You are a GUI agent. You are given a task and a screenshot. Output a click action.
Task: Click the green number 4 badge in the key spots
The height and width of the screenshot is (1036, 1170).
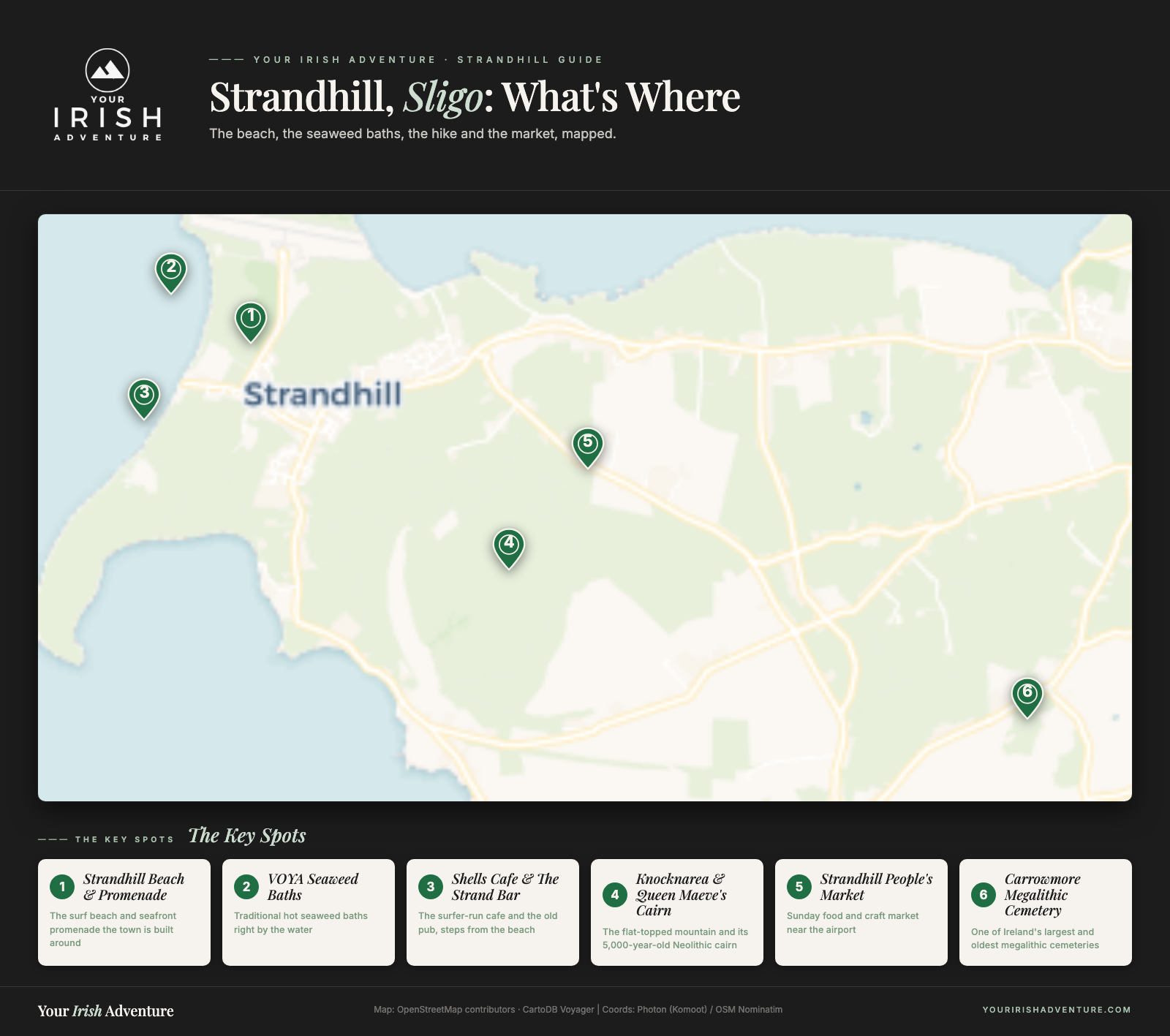click(x=615, y=895)
